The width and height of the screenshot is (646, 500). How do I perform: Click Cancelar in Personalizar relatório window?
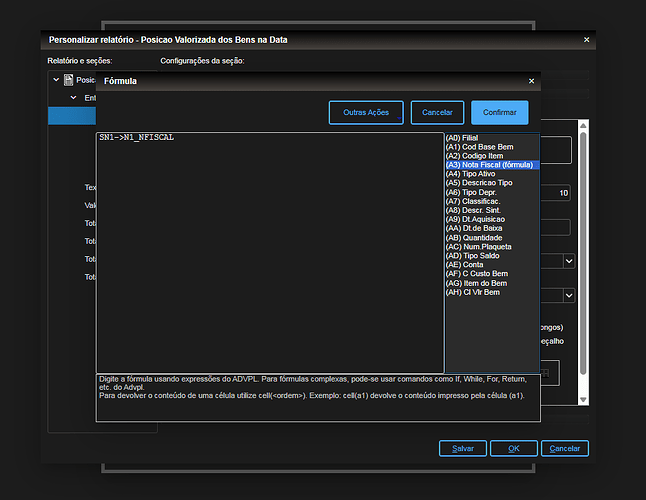tap(564, 449)
